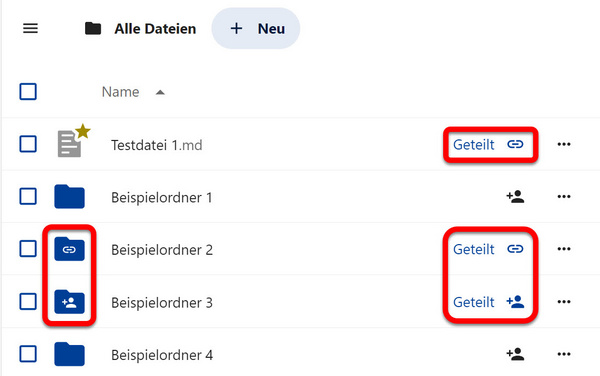Click the starred Testdatei 1.md file icon

73,142
